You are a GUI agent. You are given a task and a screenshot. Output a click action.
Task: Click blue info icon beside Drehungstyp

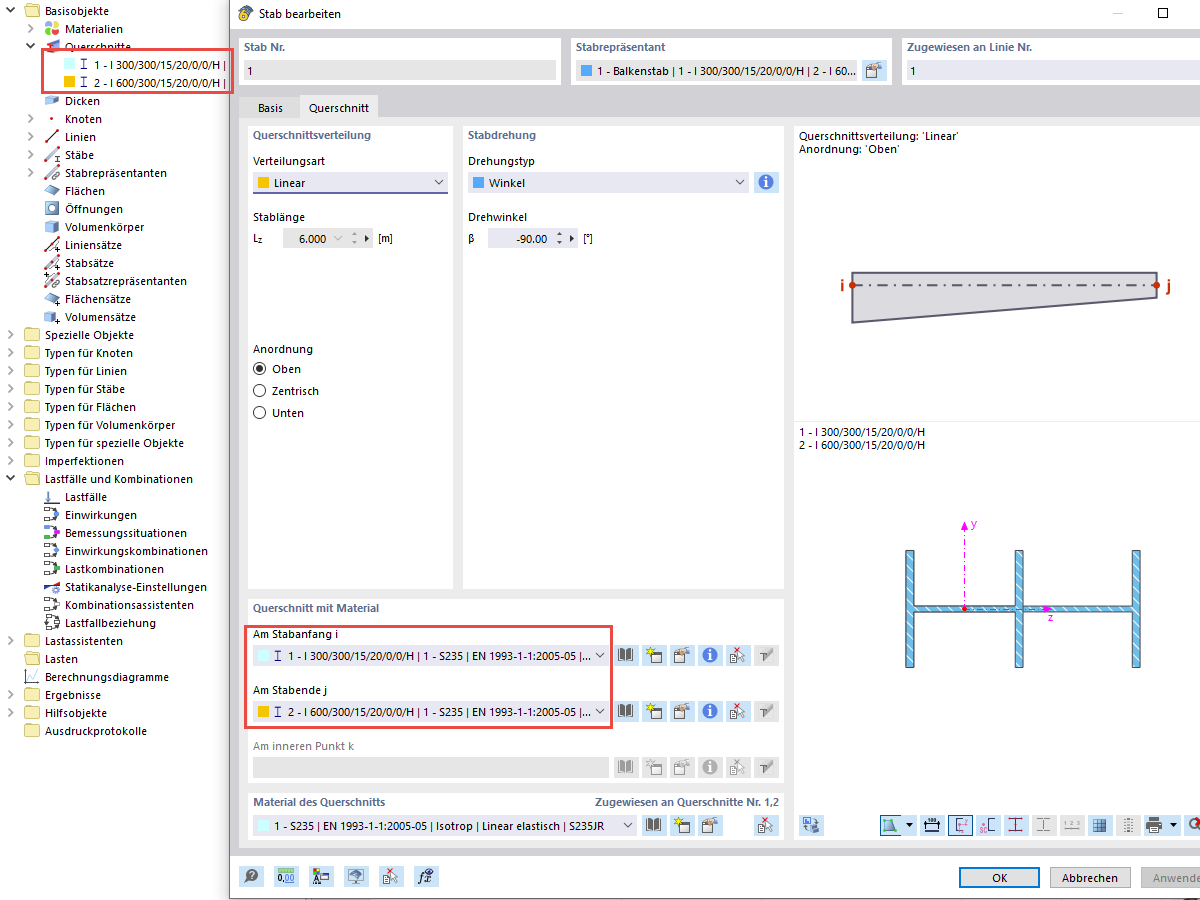pyautogui.click(x=766, y=183)
